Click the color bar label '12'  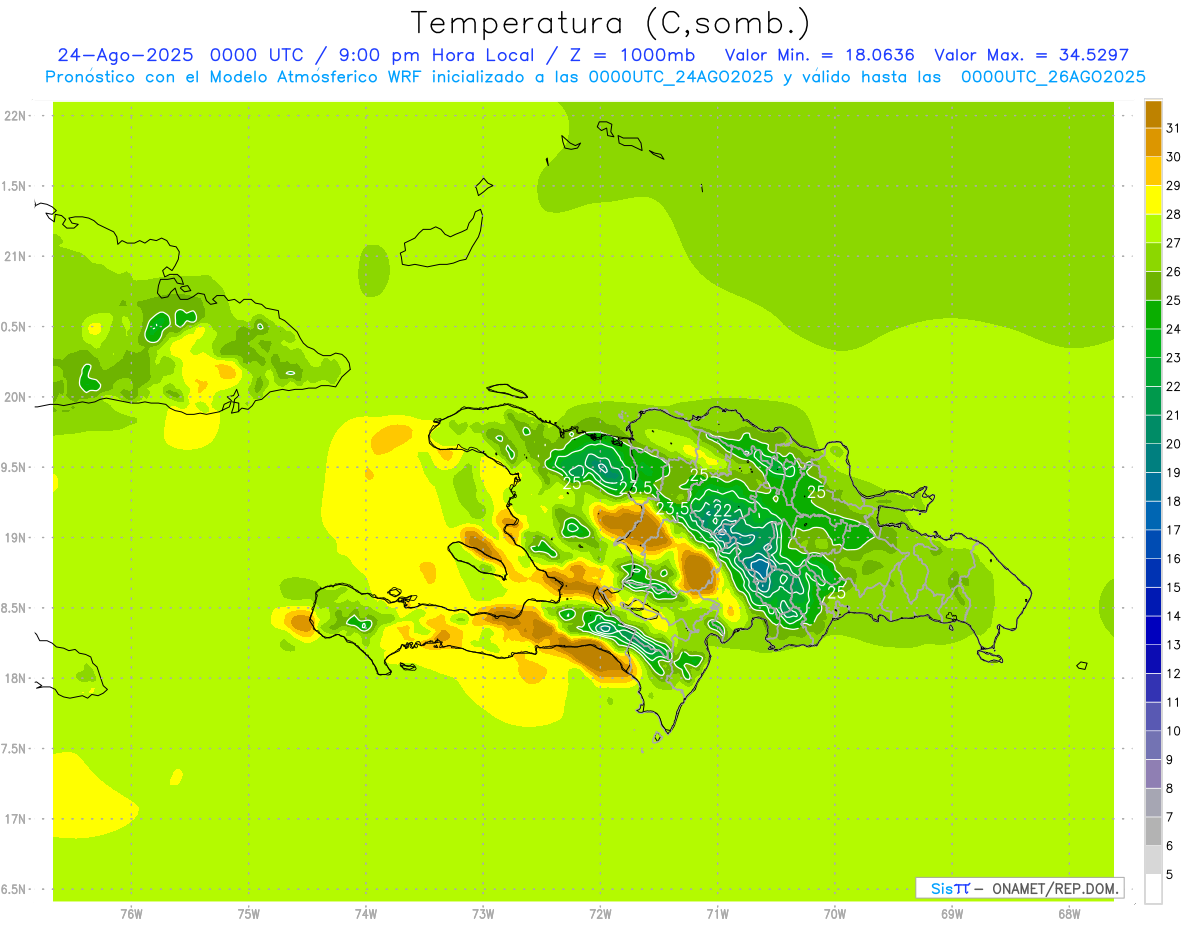[1173, 673]
